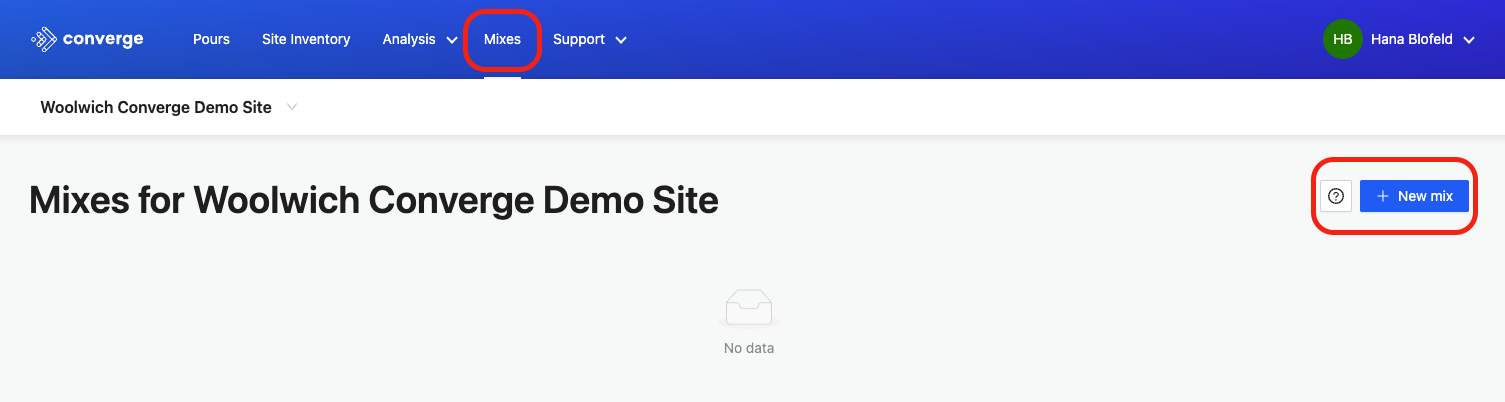Click the New mix button
The width and height of the screenshot is (1505, 402).
1414,196
